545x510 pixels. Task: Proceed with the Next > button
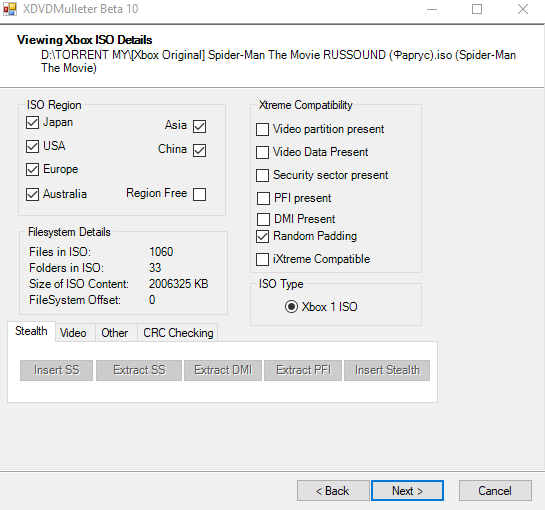[407, 491]
